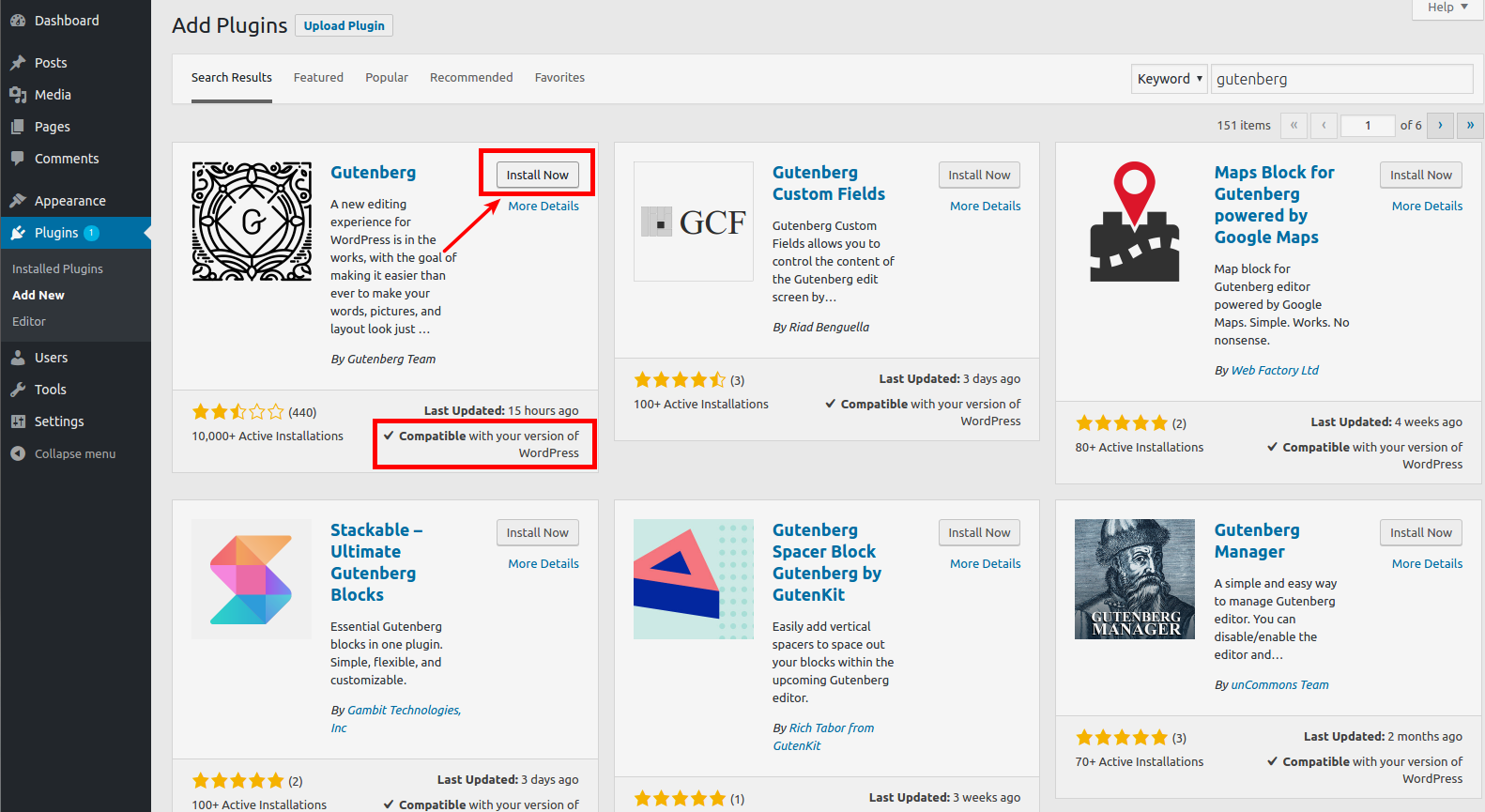Switch to Search Results tab
Screen dimensions: 1485x812
point(232,78)
